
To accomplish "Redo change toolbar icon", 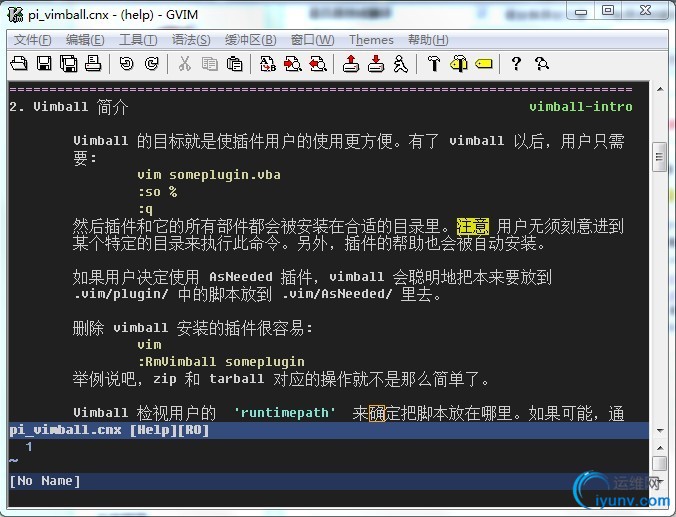I will pos(152,64).
